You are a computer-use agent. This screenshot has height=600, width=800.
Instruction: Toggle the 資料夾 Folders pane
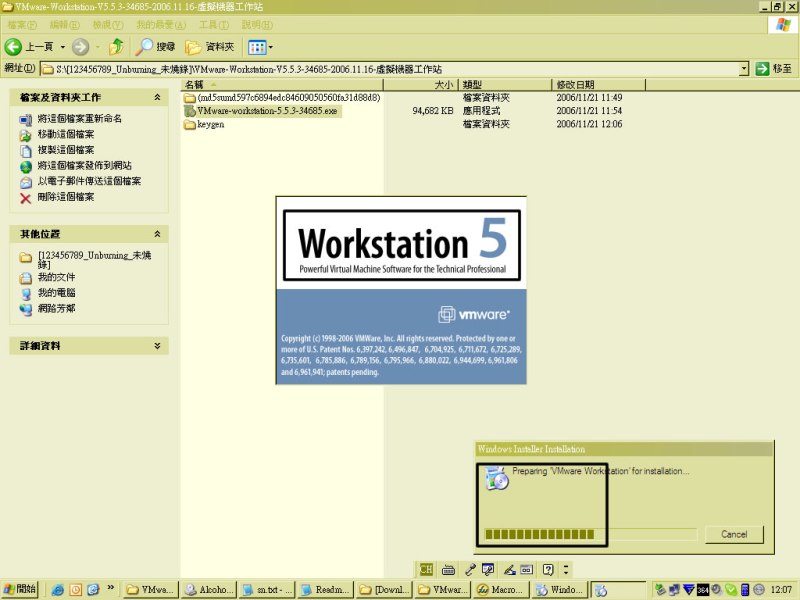tap(210, 47)
